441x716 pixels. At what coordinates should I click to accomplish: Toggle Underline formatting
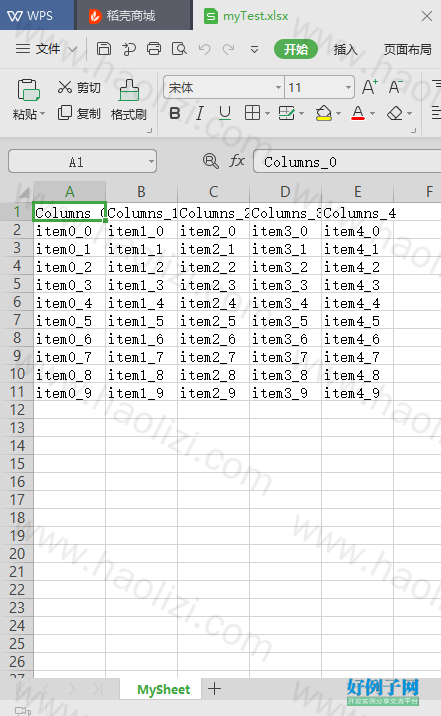(225, 113)
